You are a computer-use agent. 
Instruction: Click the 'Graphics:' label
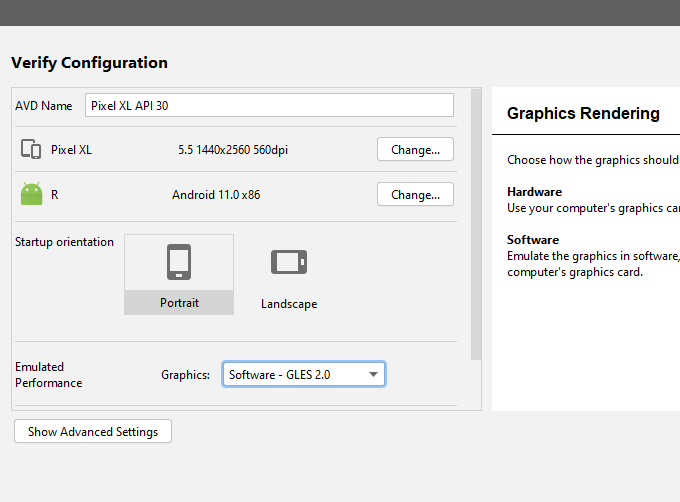[186, 375]
